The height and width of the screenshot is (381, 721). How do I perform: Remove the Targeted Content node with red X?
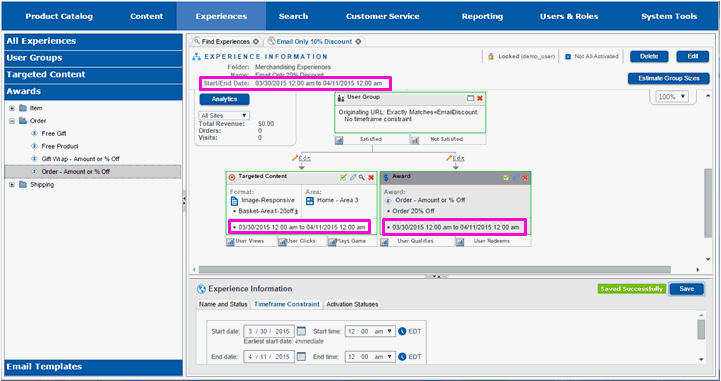[x=371, y=177]
